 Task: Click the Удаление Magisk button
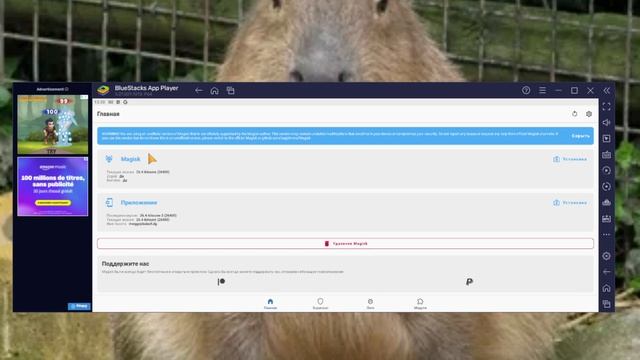tap(345, 244)
